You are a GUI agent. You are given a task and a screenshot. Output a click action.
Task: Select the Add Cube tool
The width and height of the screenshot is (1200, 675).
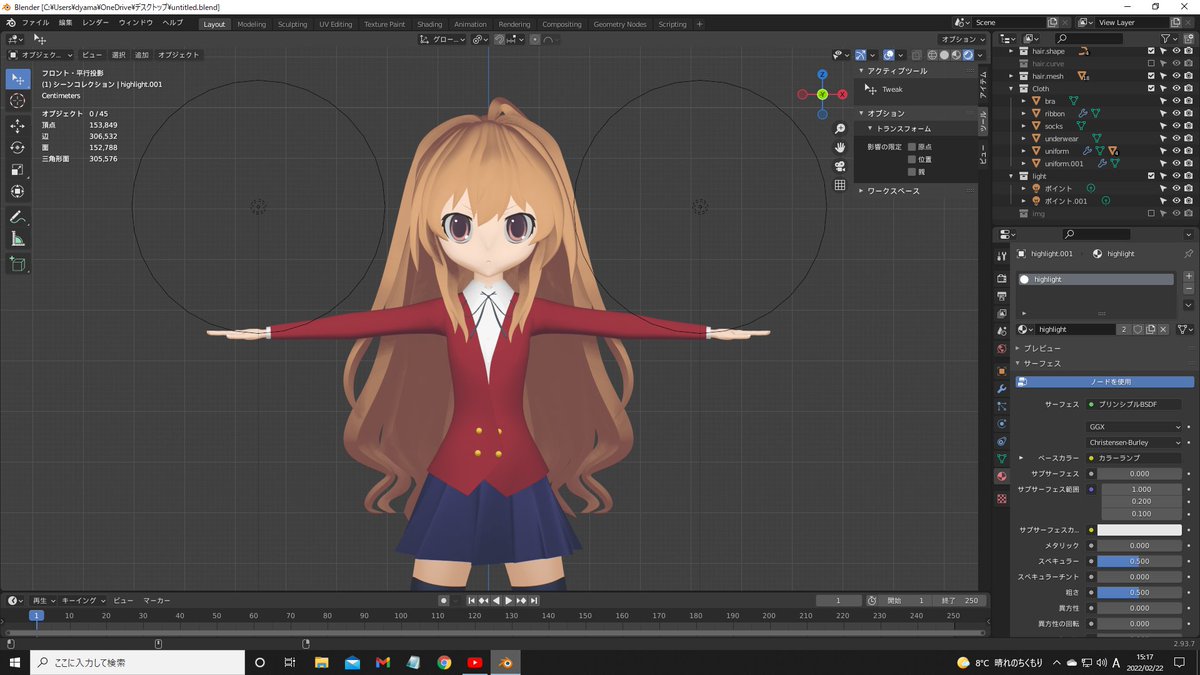[x=17, y=264]
